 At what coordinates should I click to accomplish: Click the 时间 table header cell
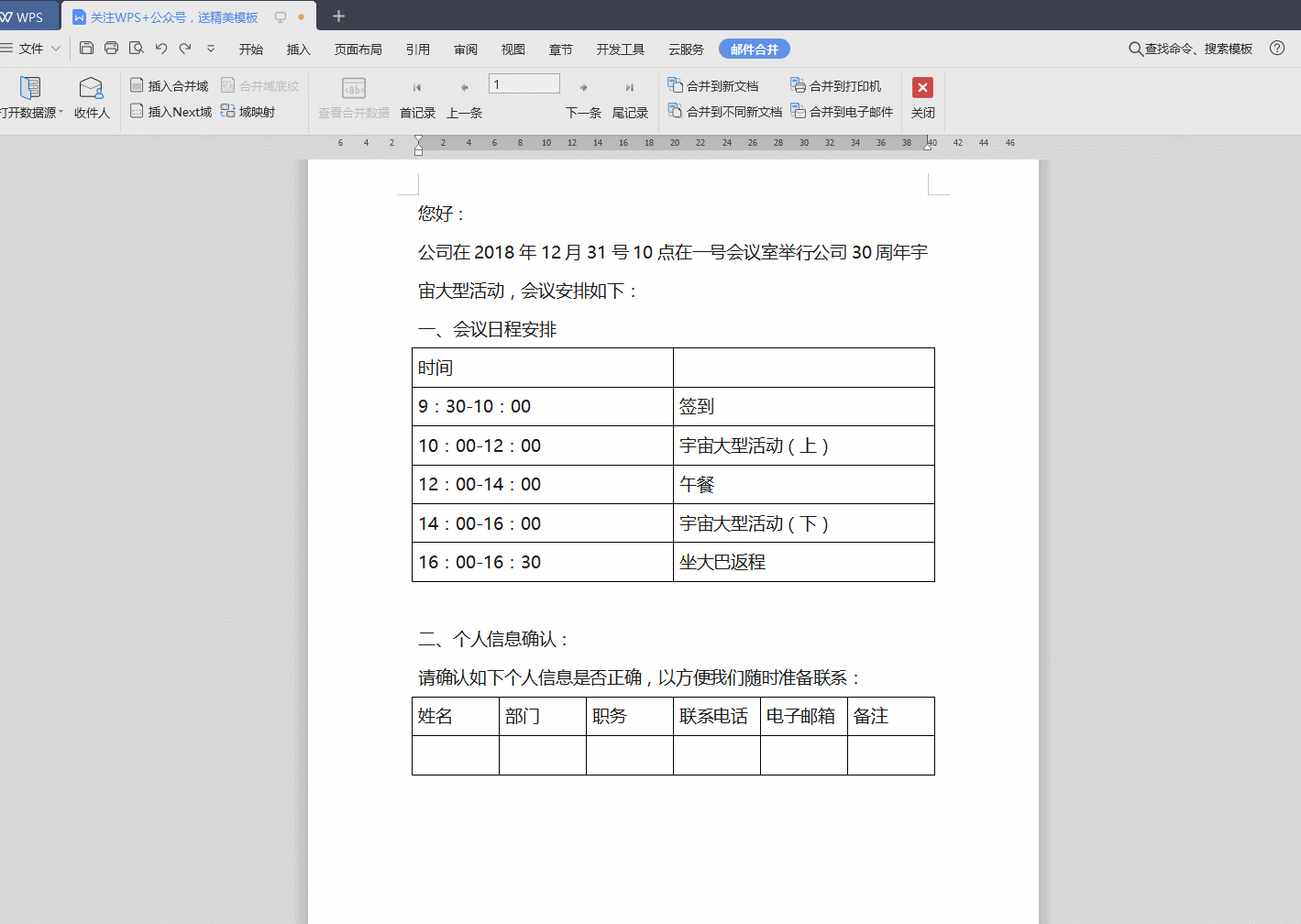click(543, 368)
